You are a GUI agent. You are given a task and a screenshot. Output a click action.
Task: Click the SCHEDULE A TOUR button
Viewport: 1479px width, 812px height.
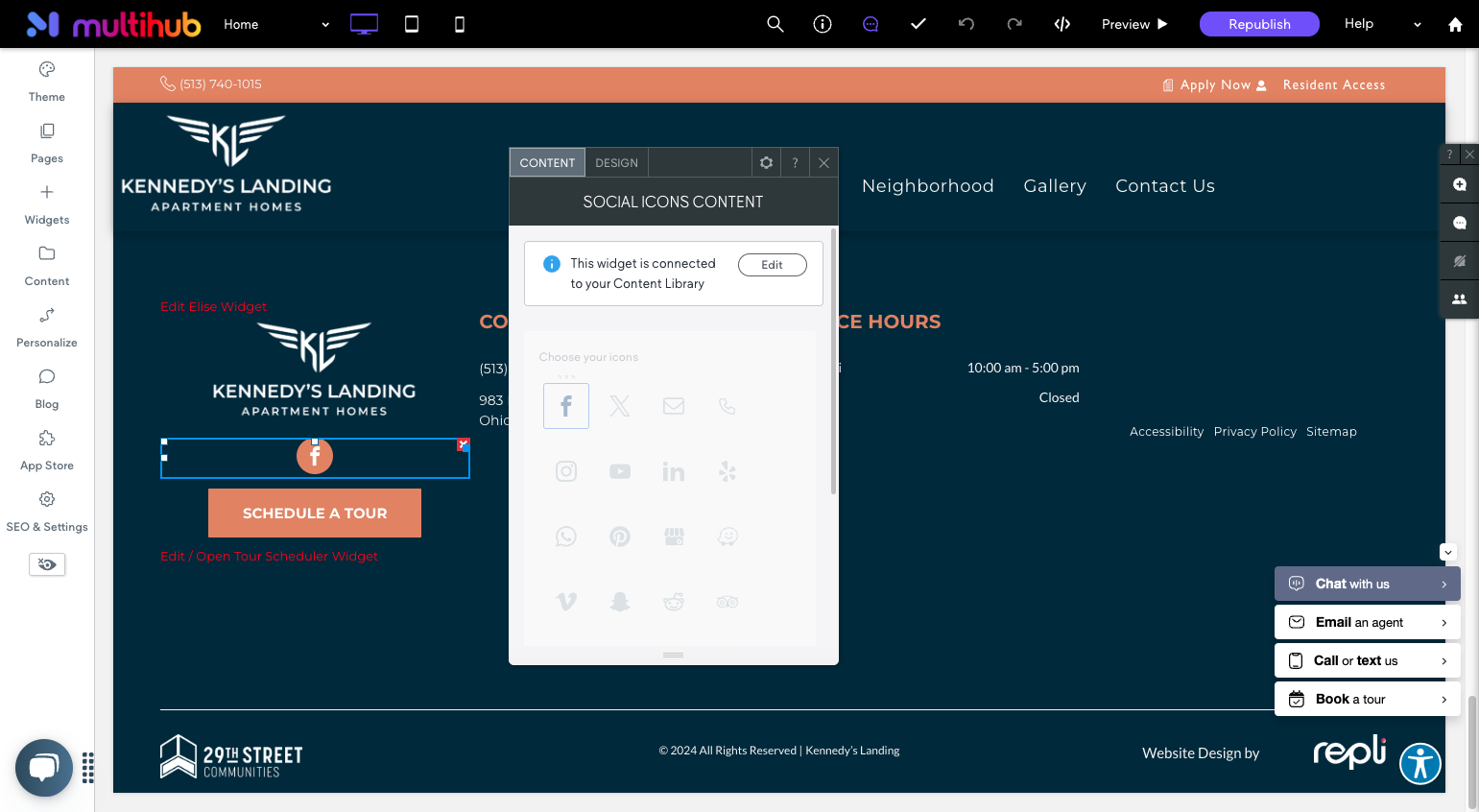coord(315,513)
